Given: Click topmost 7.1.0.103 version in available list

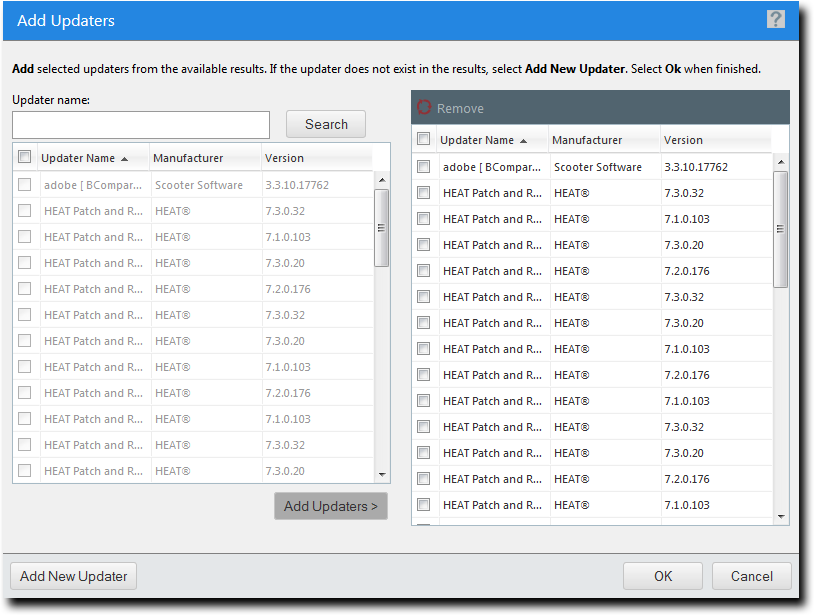Looking at the screenshot, I should click(288, 237).
